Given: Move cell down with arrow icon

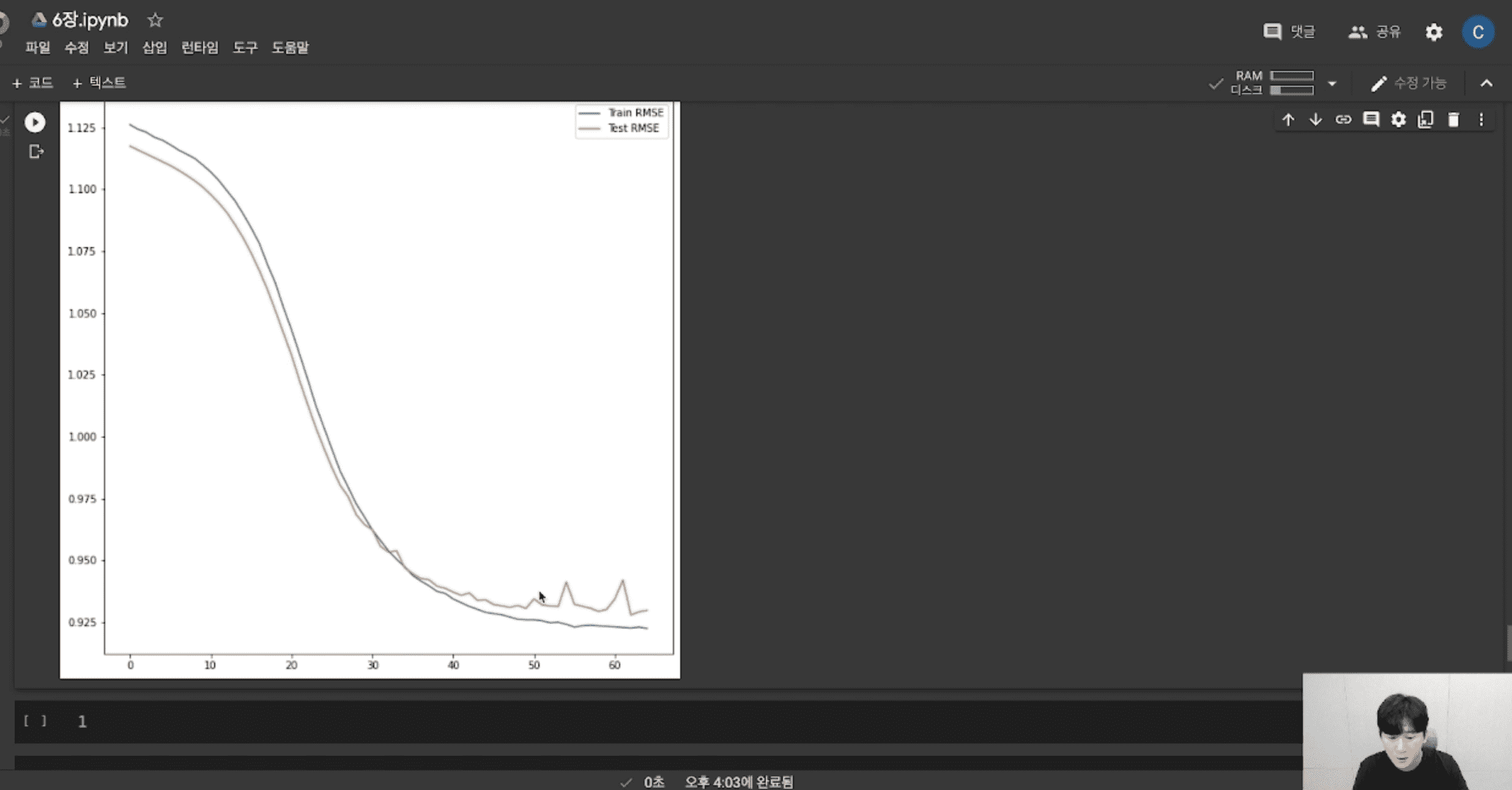Looking at the screenshot, I should [x=1315, y=120].
